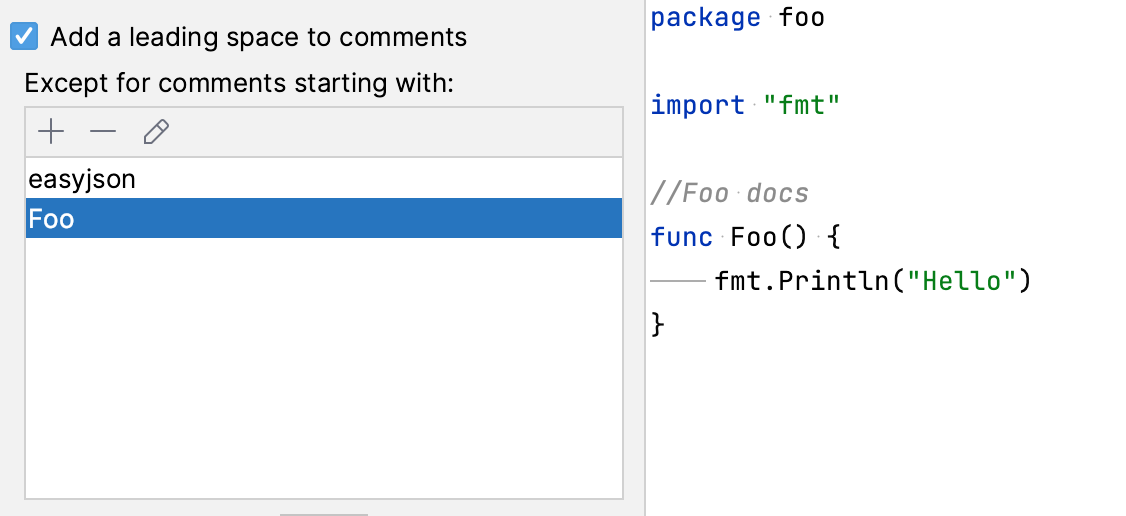Click the package name foo in the preview
Viewport: 1126px width, 516px height.
pos(802,18)
